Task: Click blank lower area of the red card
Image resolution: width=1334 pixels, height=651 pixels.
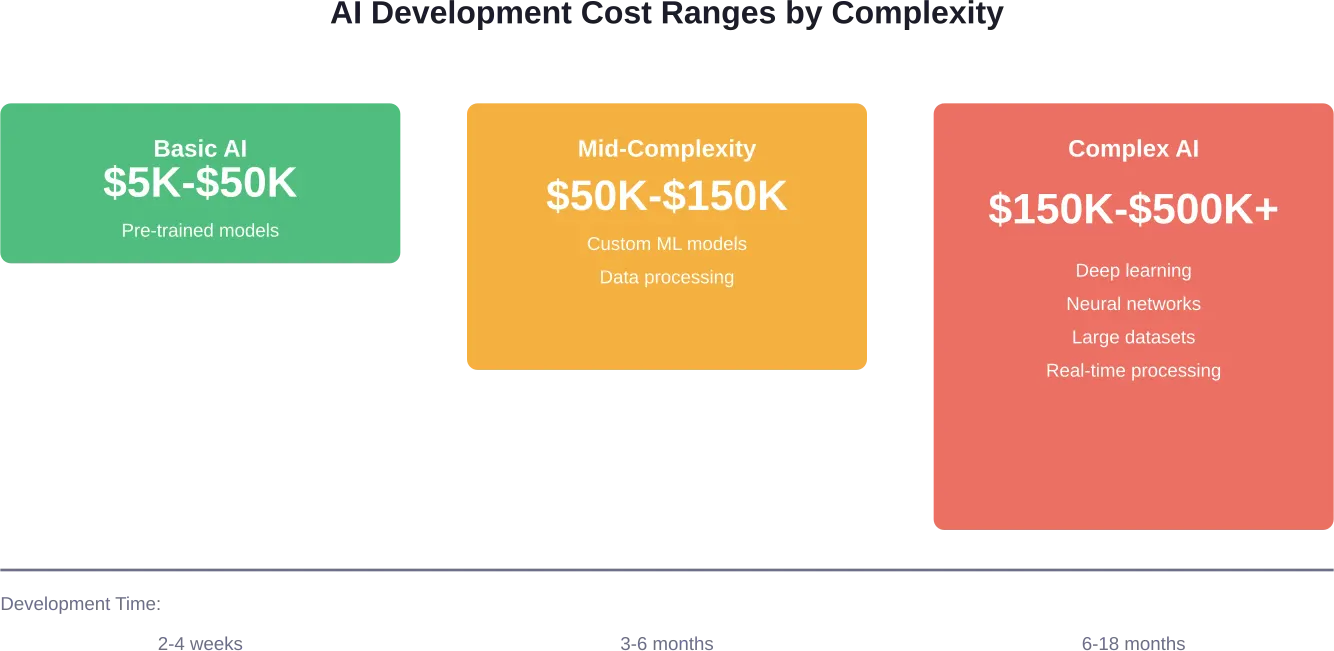Action: click(x=1133, y=460)
